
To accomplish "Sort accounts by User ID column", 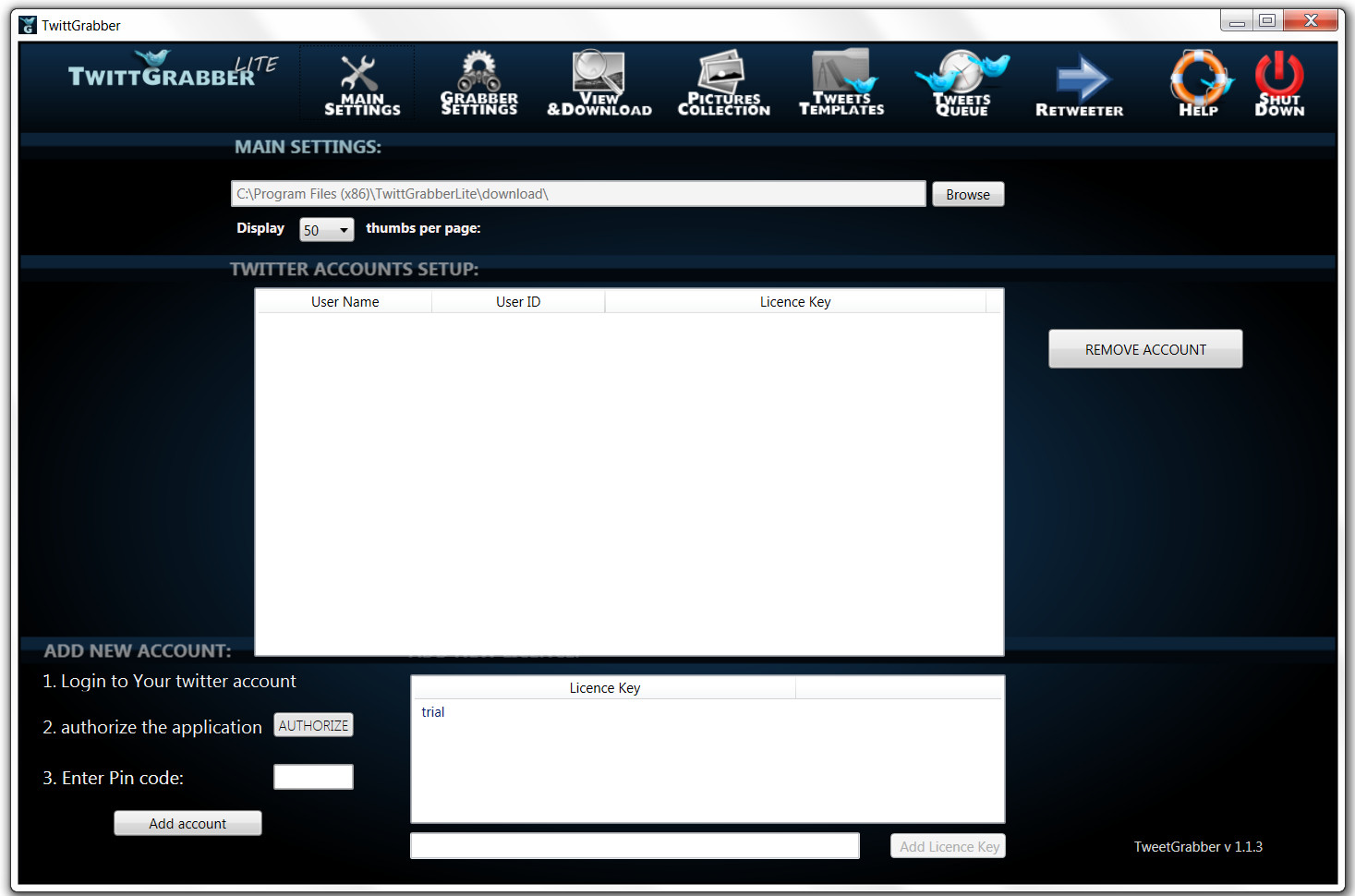I will 518,302.
